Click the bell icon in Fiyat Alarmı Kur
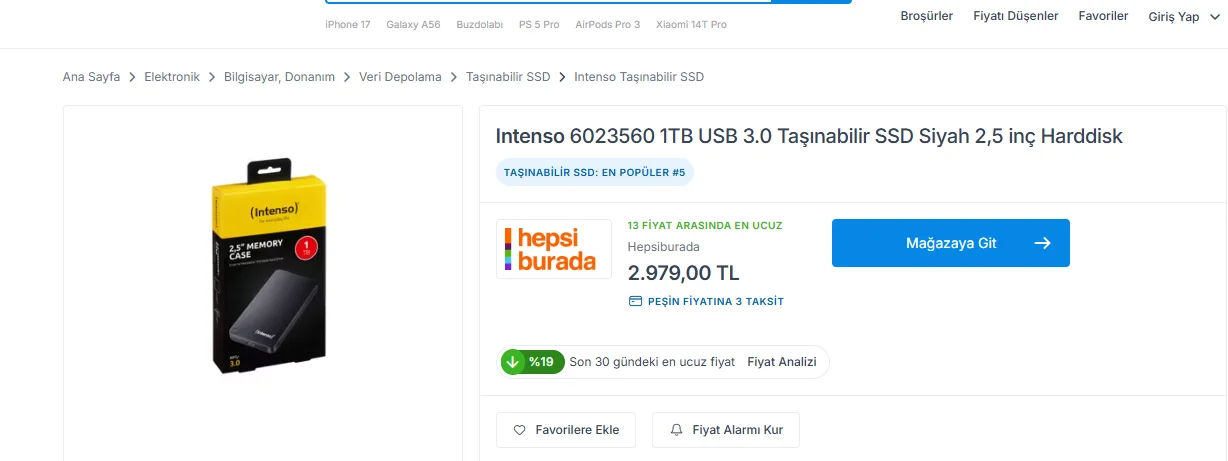Image resolution: width=1228 pixels, height=461 pixels. [676, 430]
